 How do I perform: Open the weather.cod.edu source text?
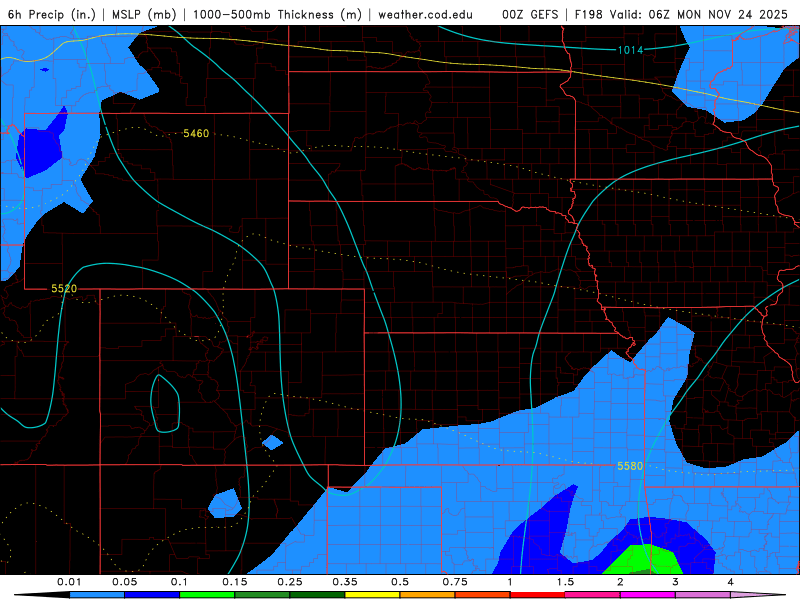pyautogui.click(x=425, y=14)
